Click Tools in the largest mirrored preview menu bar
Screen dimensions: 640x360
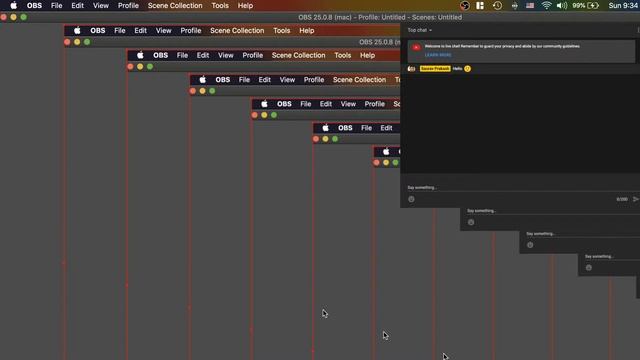tap(282, 31)
